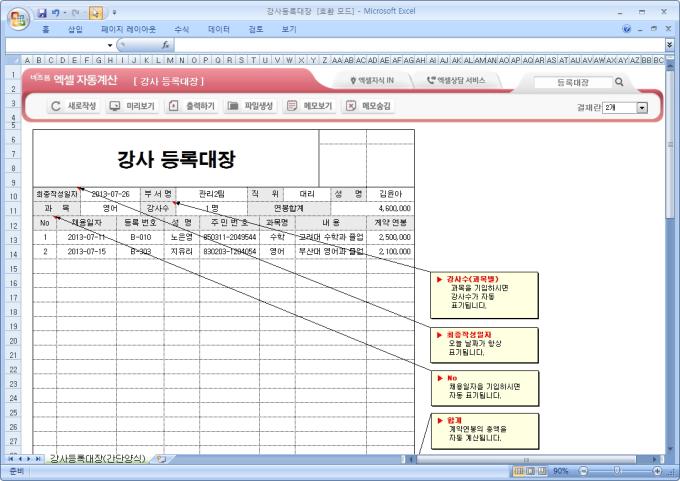Select the 2013-07-26 date cell
This screenshot has height=481, width=680.
(110, 194)
